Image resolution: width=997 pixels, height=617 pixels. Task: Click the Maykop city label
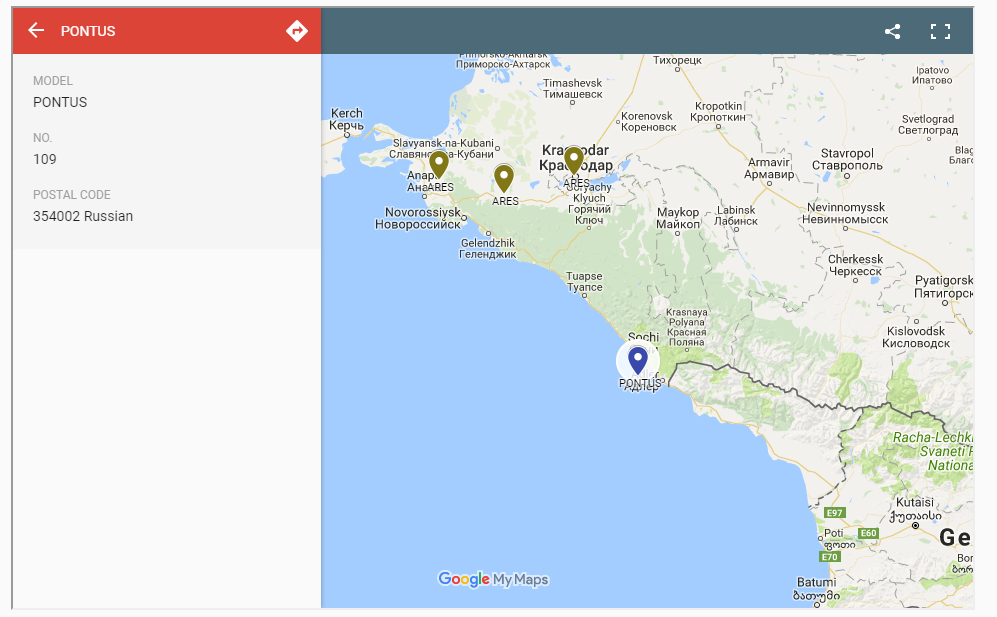point(678,218)
